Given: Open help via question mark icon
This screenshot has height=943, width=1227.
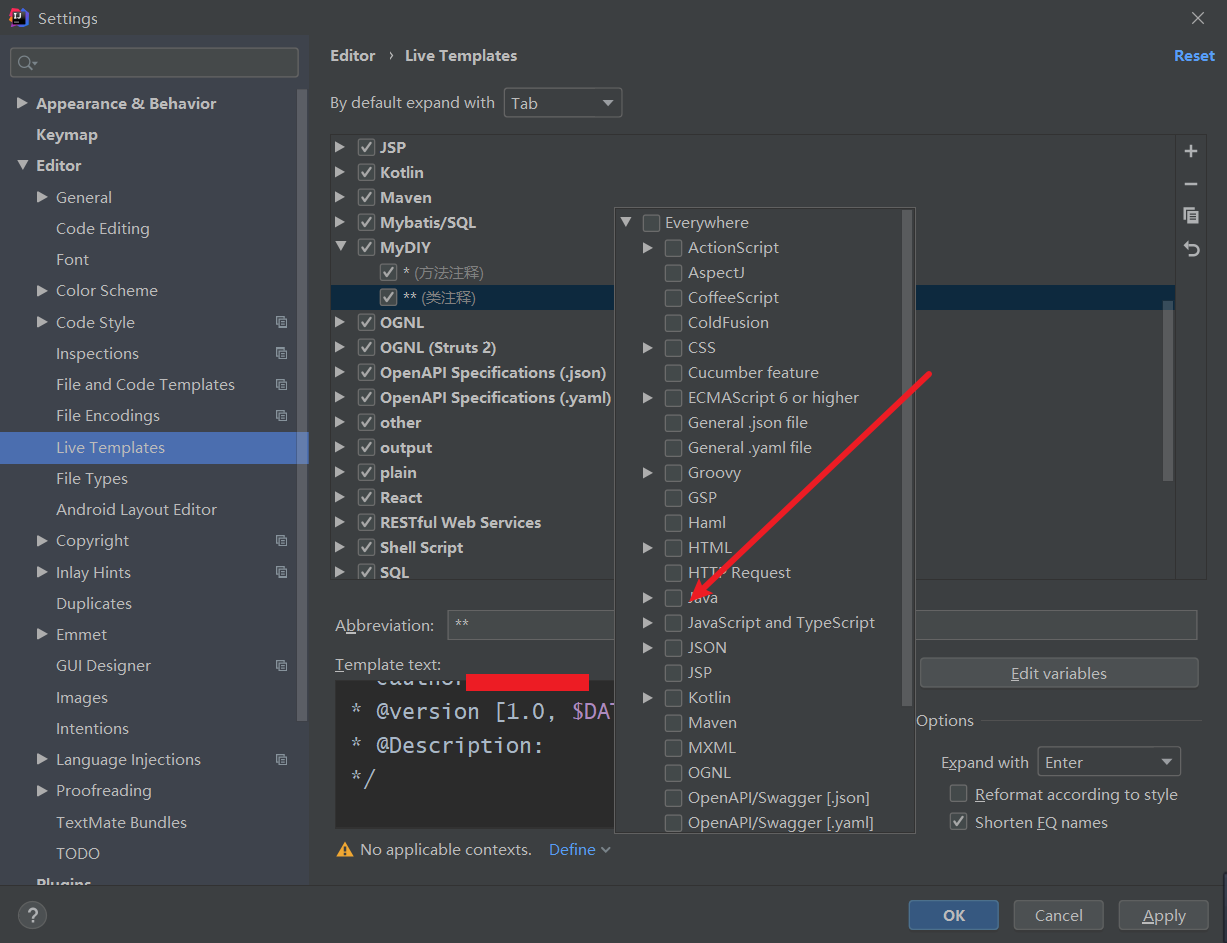Looking at the screenshot, I should (32, 914).
